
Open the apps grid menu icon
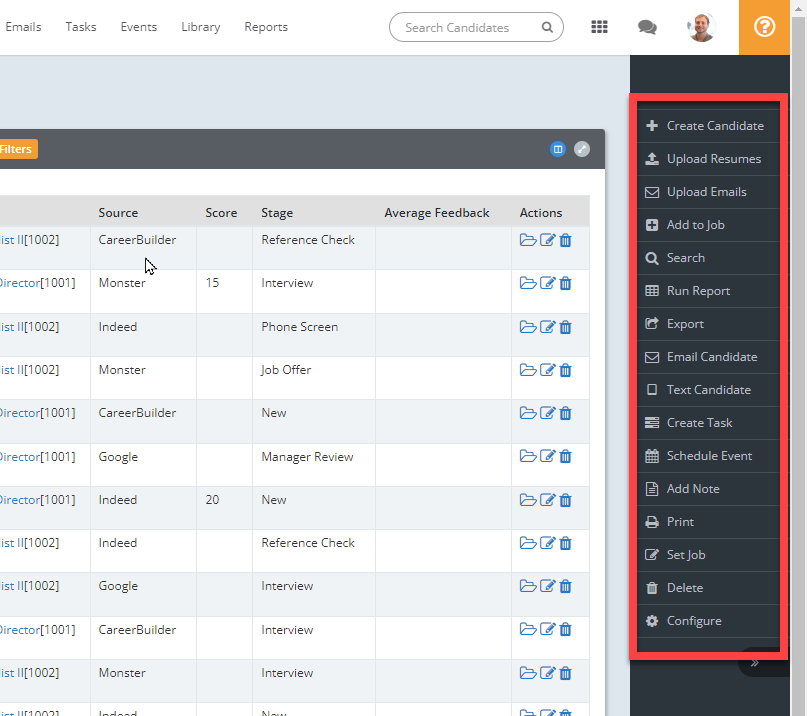tap(599, 27)
